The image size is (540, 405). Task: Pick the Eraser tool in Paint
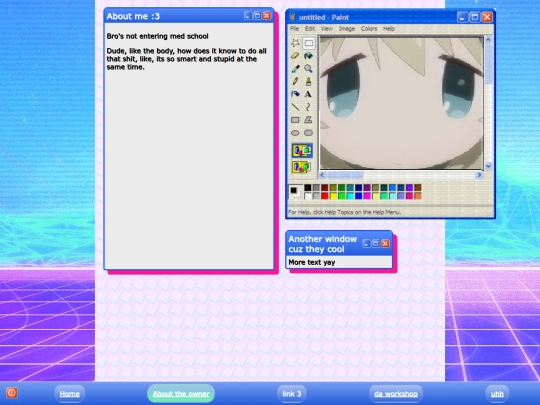coord(295,56)
